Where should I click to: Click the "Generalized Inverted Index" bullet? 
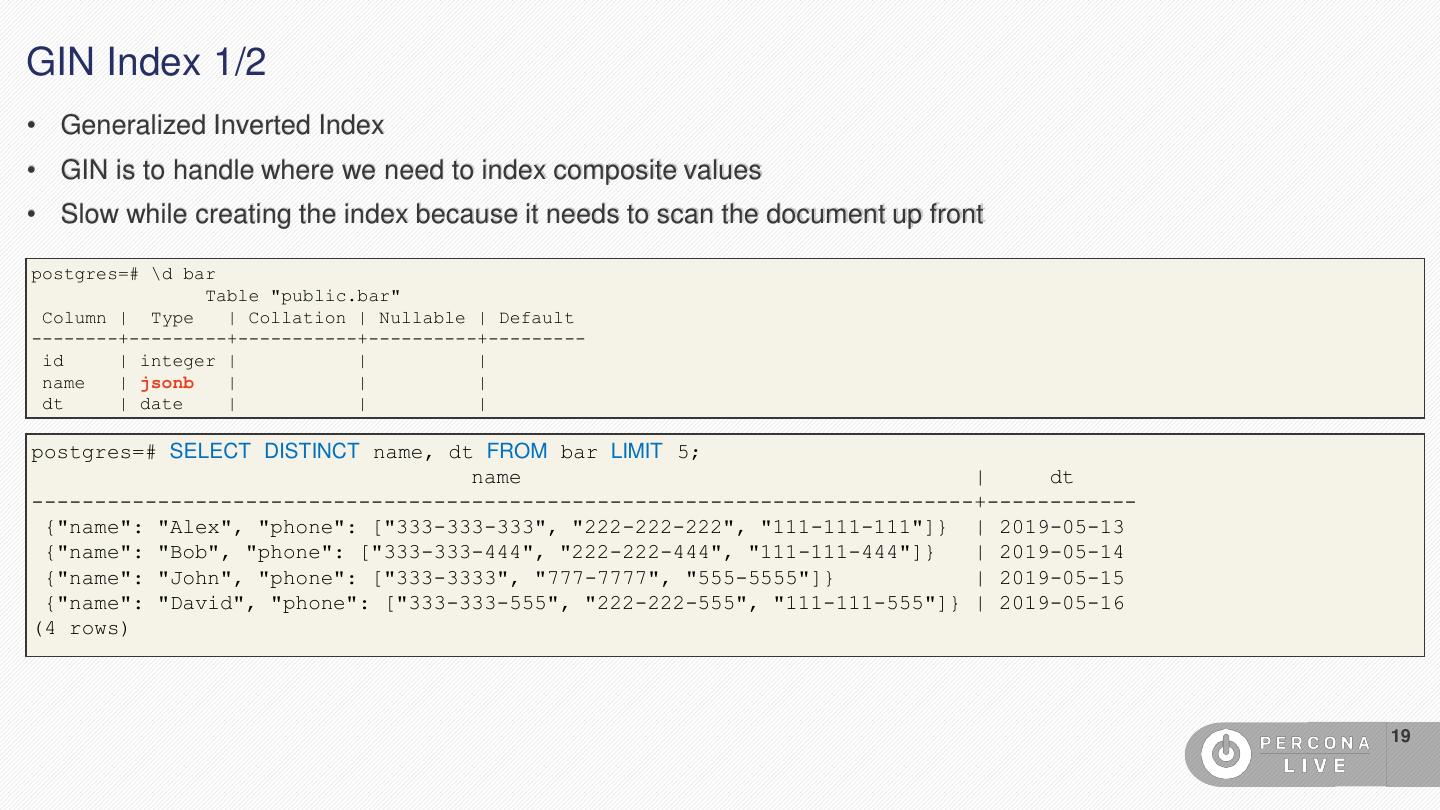[x=222, y=126]
